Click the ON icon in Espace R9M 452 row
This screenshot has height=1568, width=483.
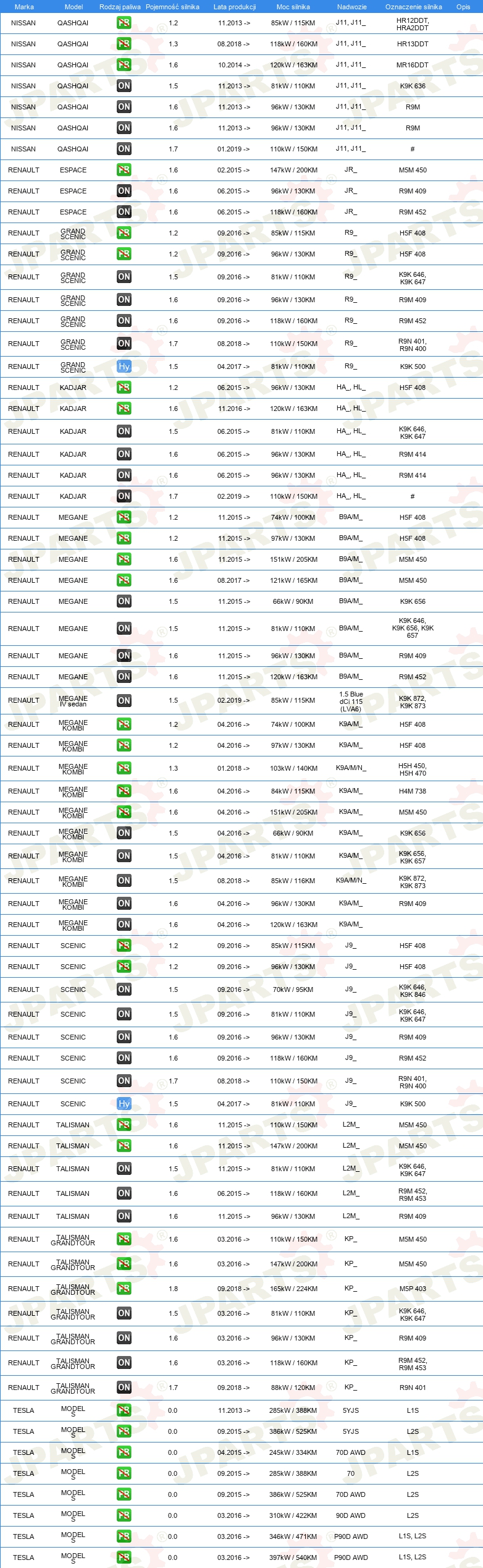pyautogui.click(x=124, y=212)
